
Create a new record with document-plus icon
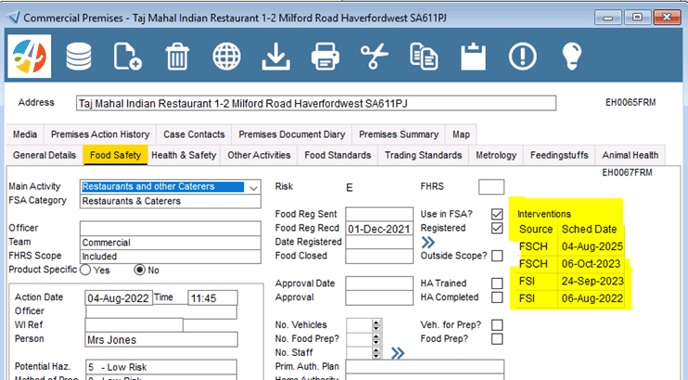(127, 57)
